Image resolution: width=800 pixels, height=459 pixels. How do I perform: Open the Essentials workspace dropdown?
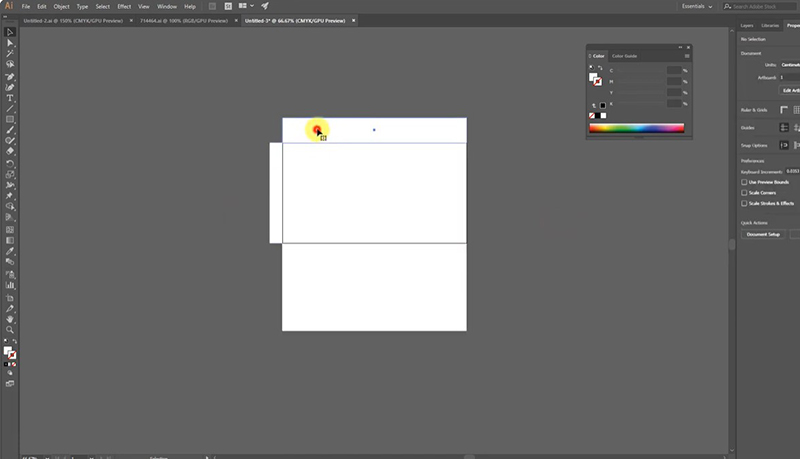[x=697, y=6]
